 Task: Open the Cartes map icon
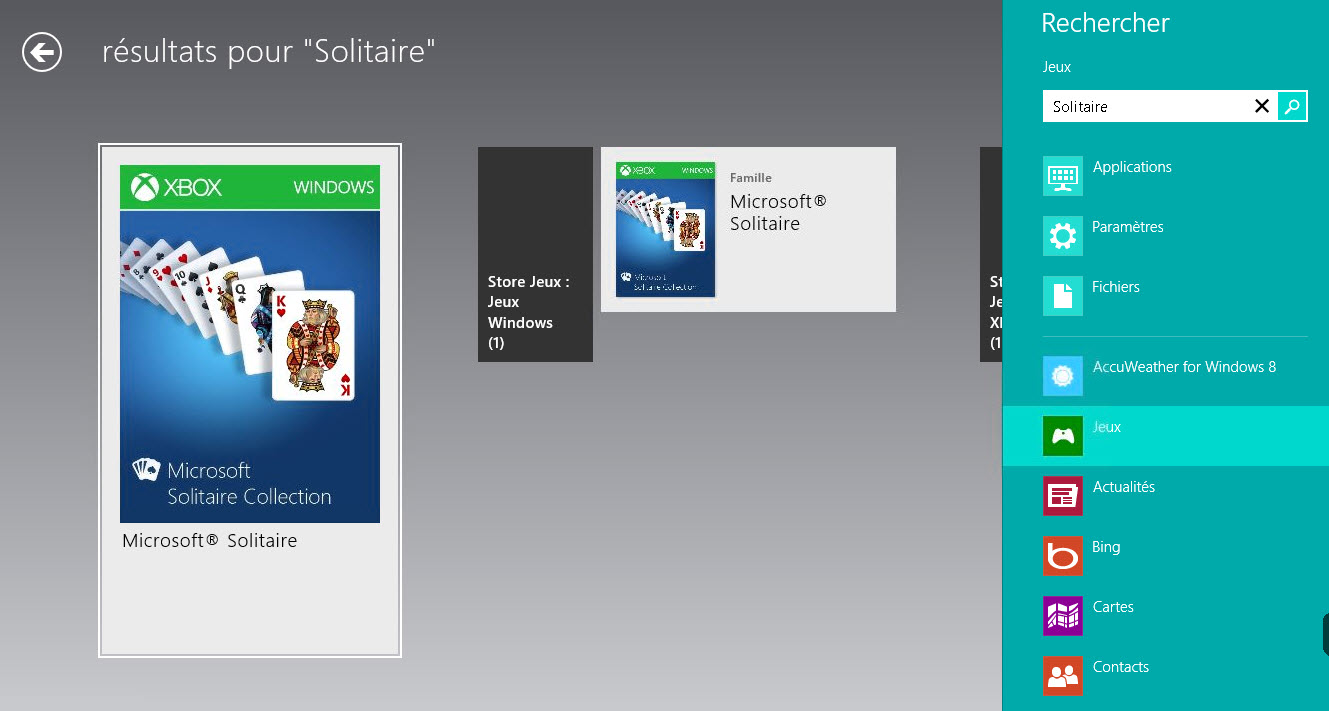[x=1063, y=616]
